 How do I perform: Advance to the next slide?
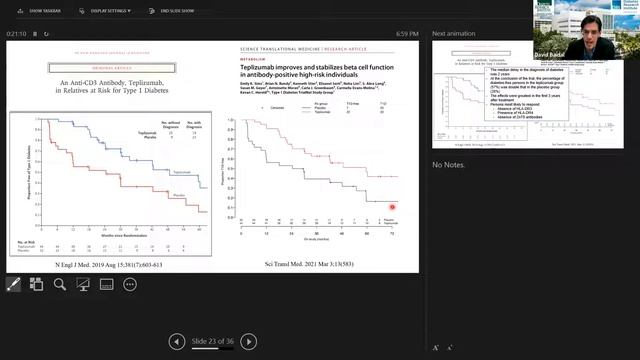(x=249, y=342)
